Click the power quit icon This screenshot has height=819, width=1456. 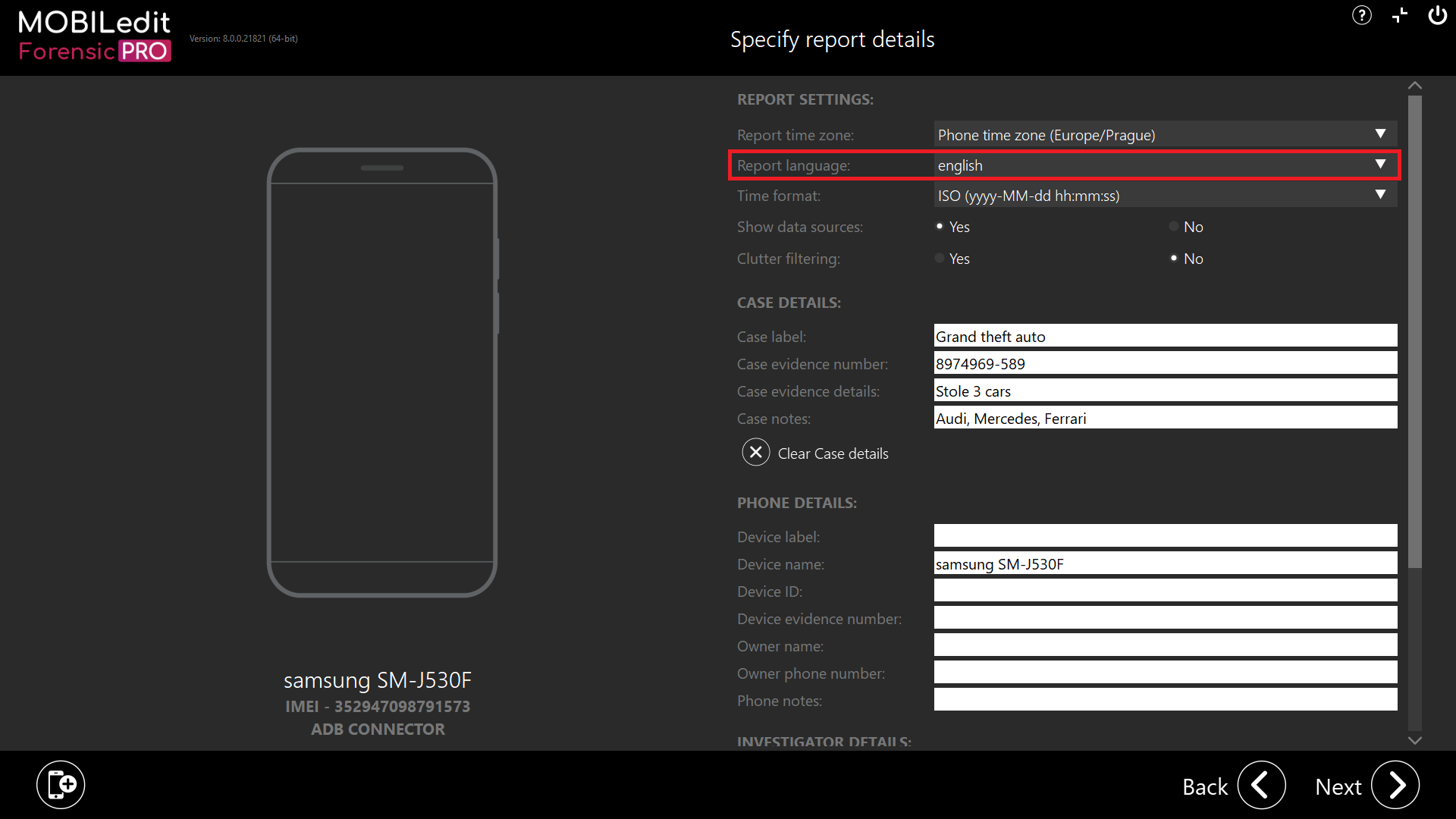coord(1437,15)
